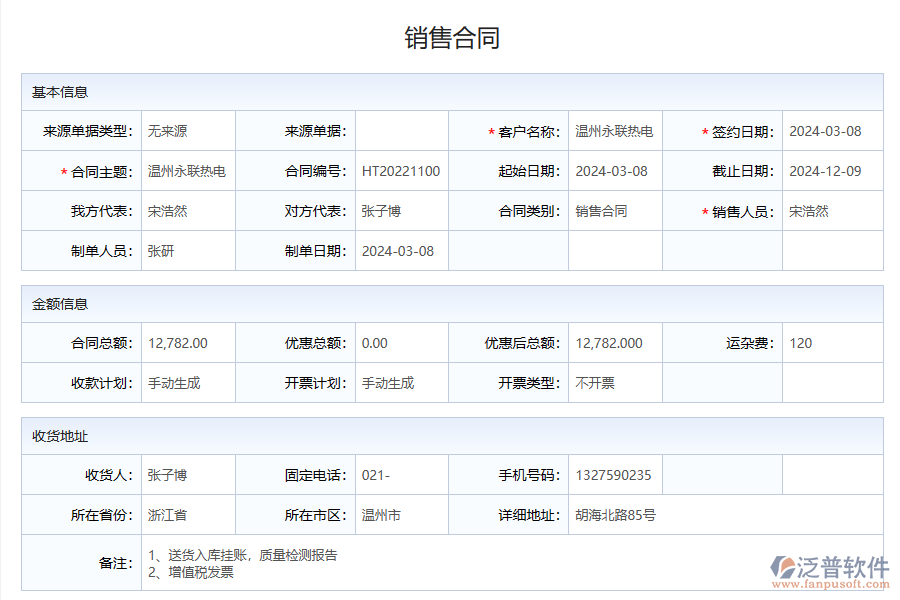This screenshot has height=600, width=900.
Task: Open the 来源单据类型 field showing 无来源
Action: point(185,130)
